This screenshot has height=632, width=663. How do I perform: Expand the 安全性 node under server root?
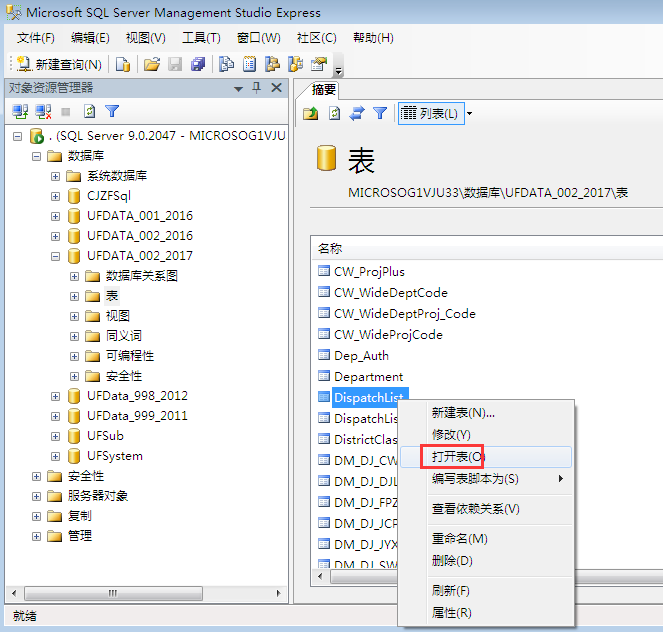coord(37,476)
